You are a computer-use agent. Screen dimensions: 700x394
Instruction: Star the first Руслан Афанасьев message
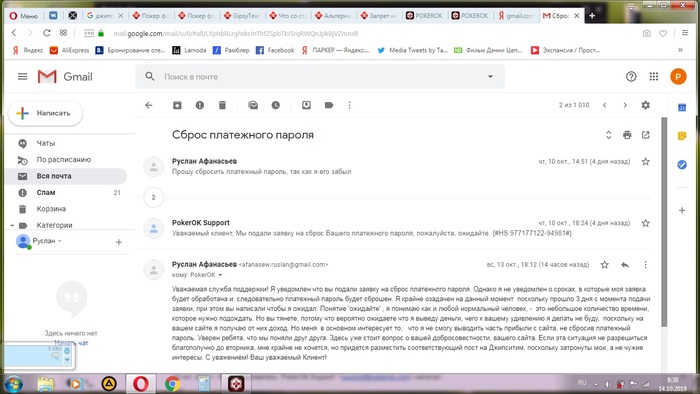pos(646,162)
